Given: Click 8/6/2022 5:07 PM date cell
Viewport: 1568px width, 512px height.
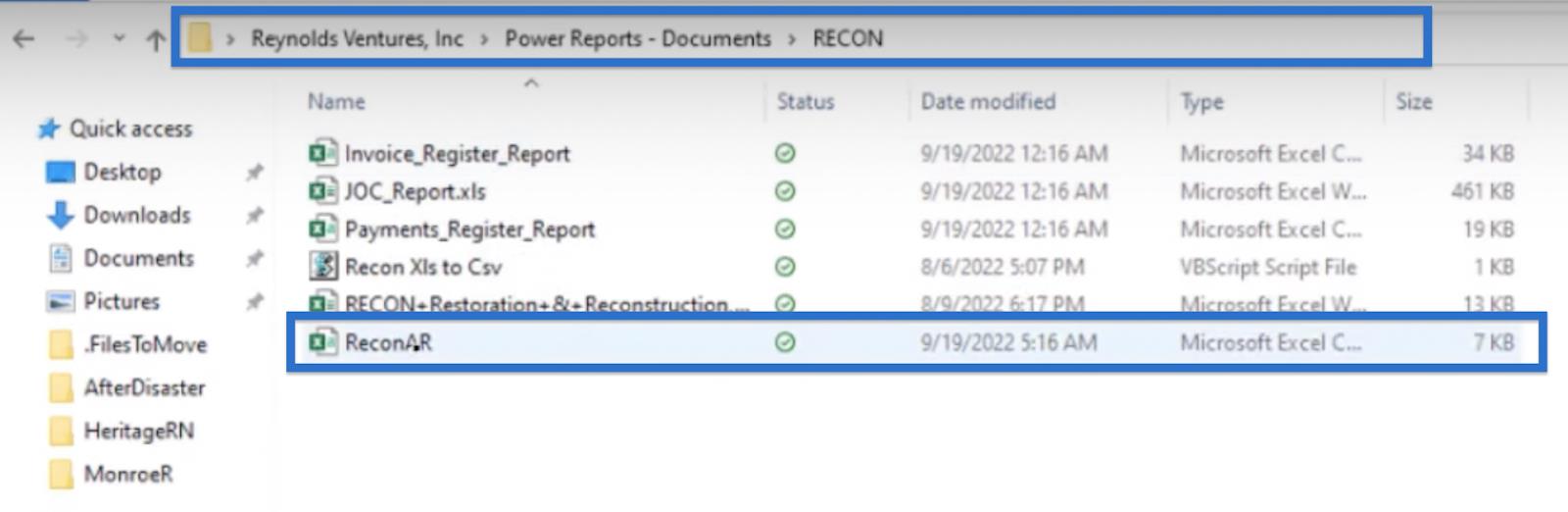Looking at the screenshot, I should 1002,267.
